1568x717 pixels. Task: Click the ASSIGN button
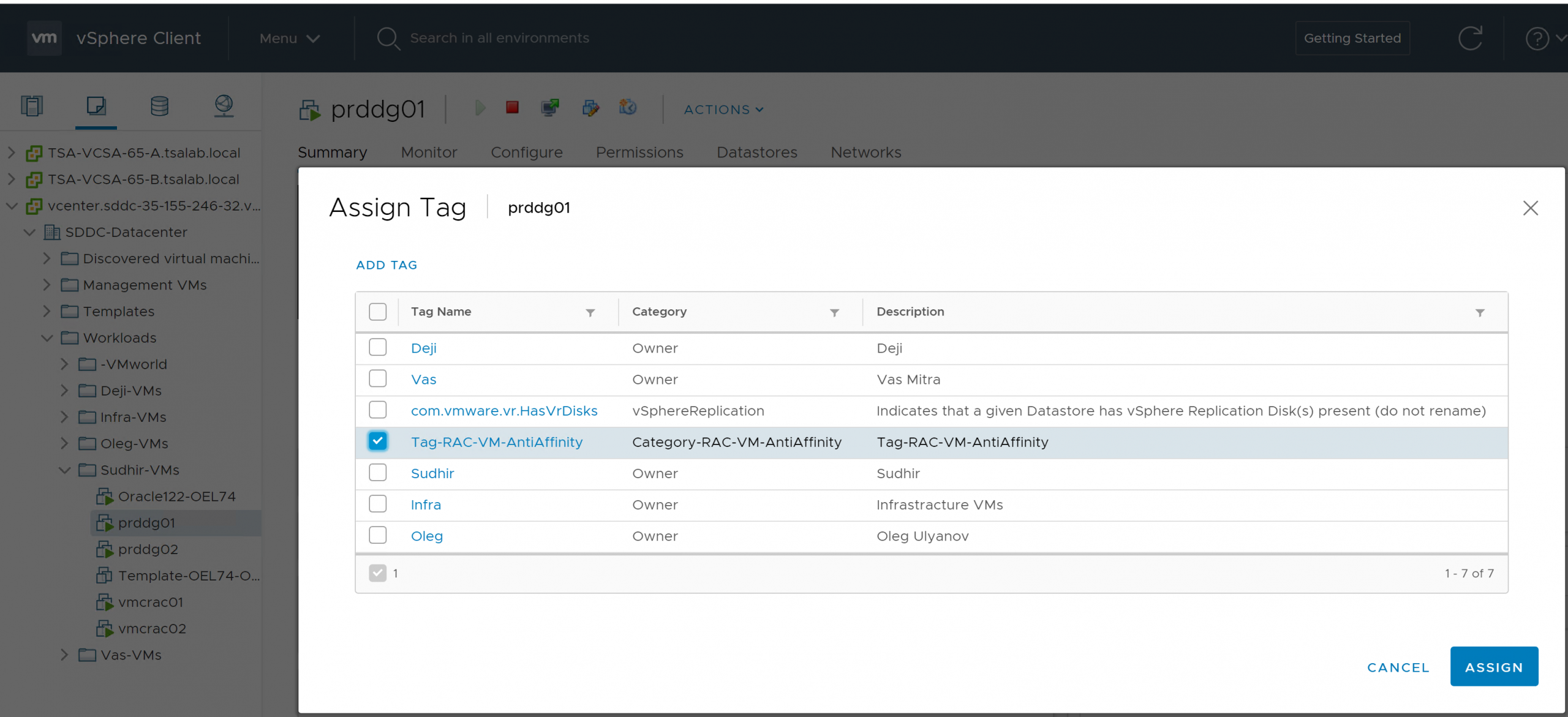tap(1493, 667)
